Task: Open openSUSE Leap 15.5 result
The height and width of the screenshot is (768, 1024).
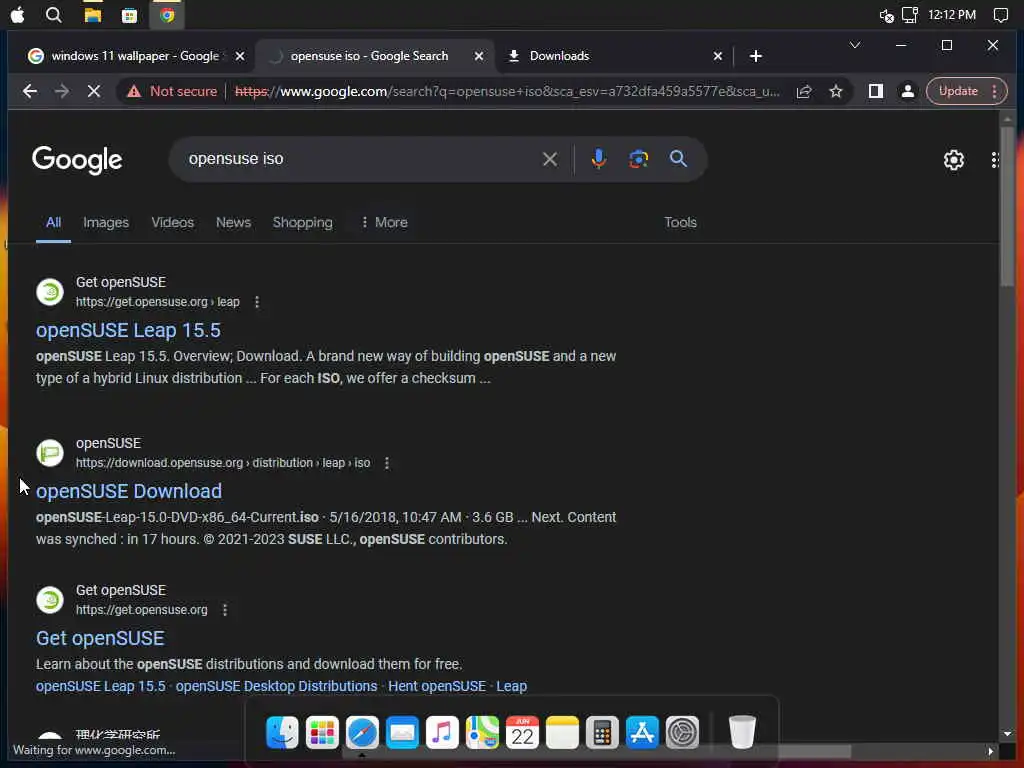Action: pyautogui.click(x=128, y=330)
